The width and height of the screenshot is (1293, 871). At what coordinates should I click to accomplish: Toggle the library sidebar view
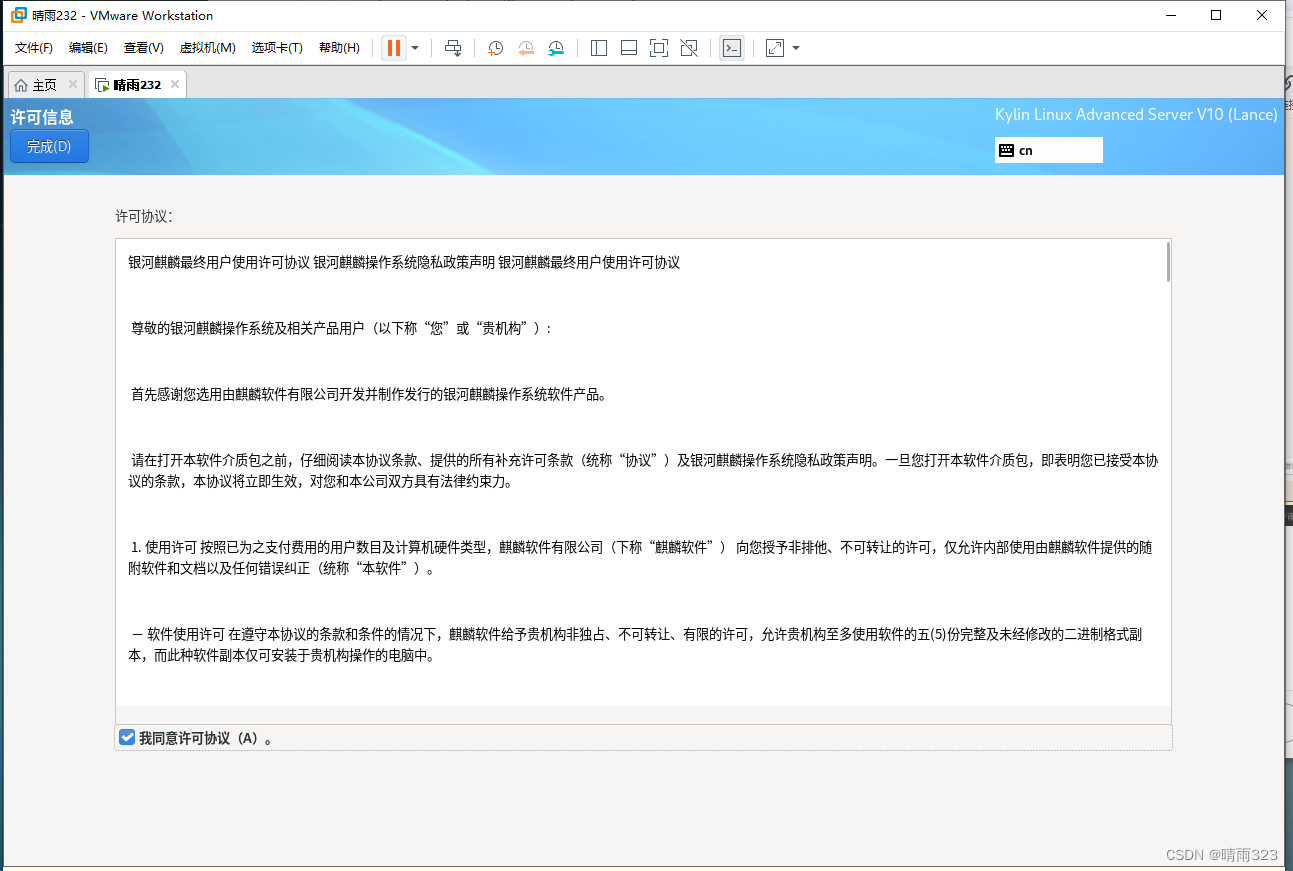[x=599, y=48]
